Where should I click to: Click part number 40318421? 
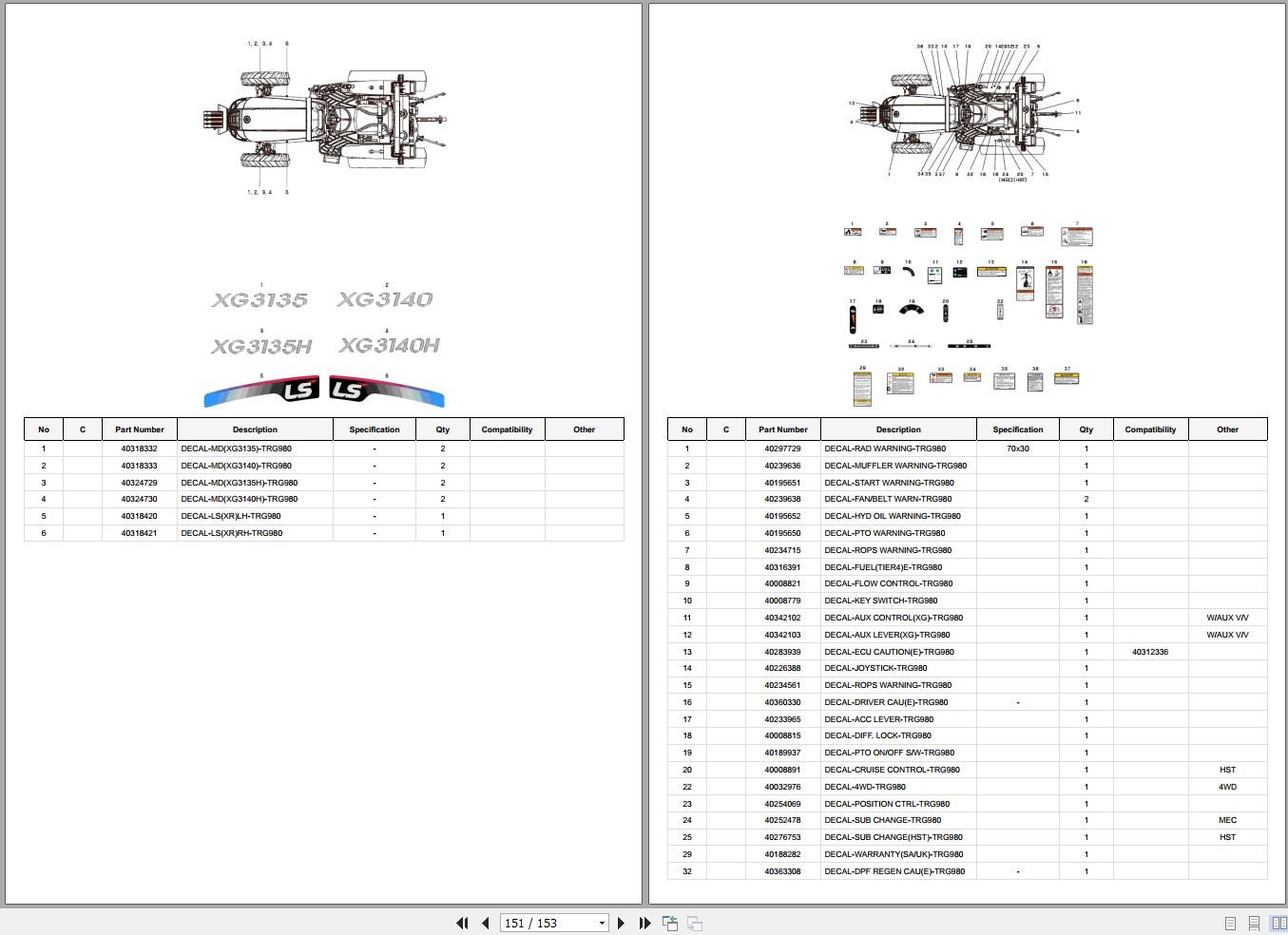[x=139, y=533]
